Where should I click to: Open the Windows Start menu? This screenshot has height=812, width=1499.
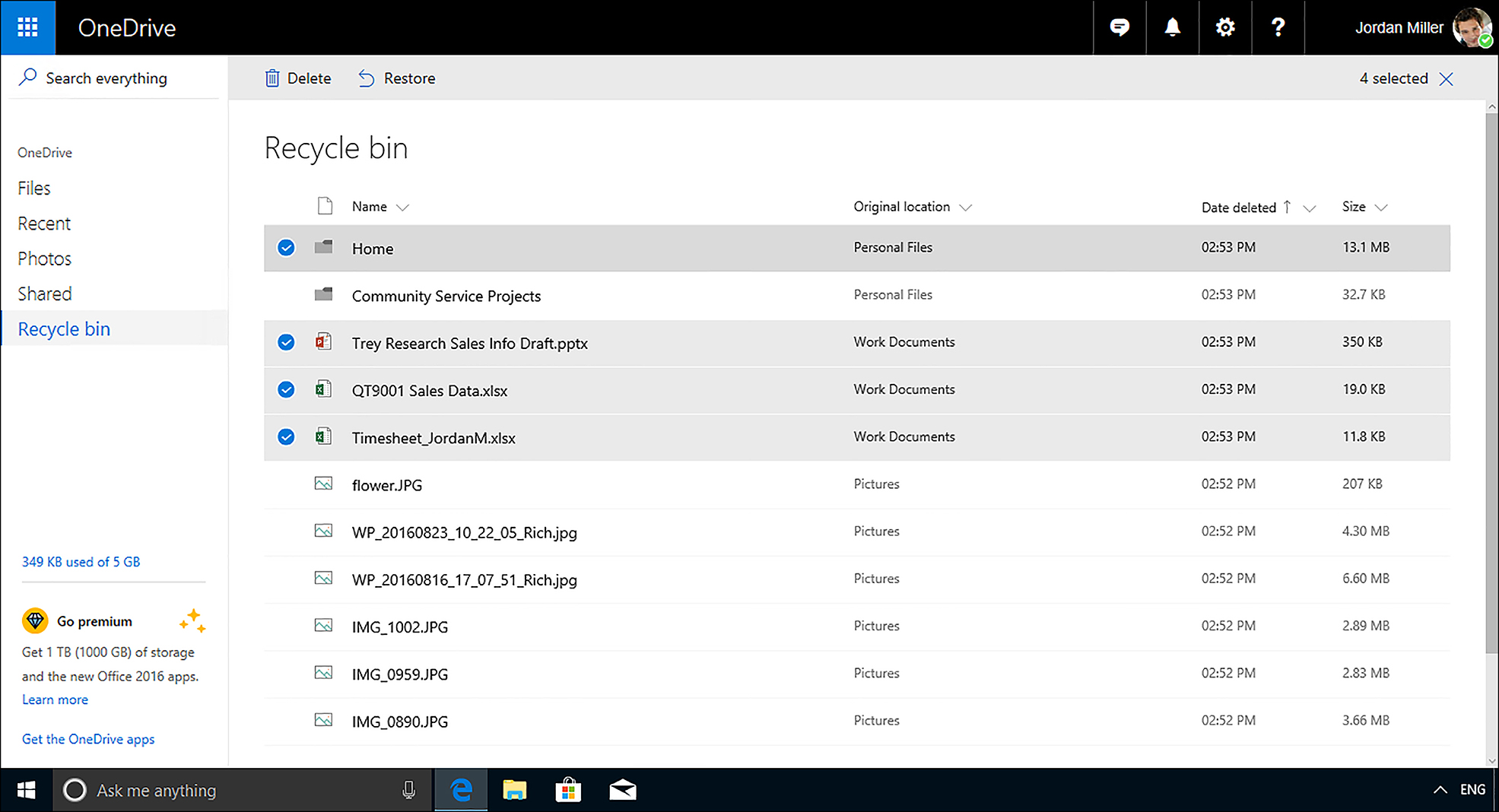point(27,790)
